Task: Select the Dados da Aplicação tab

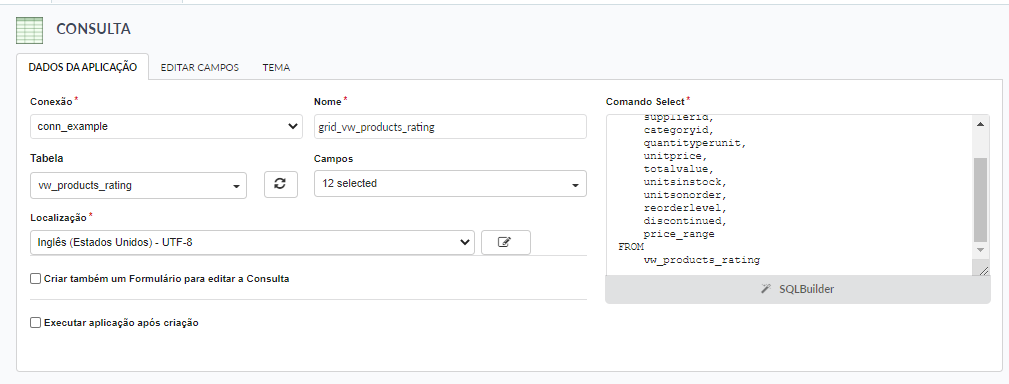Action: pyautogui.click(x=82, y=67)
